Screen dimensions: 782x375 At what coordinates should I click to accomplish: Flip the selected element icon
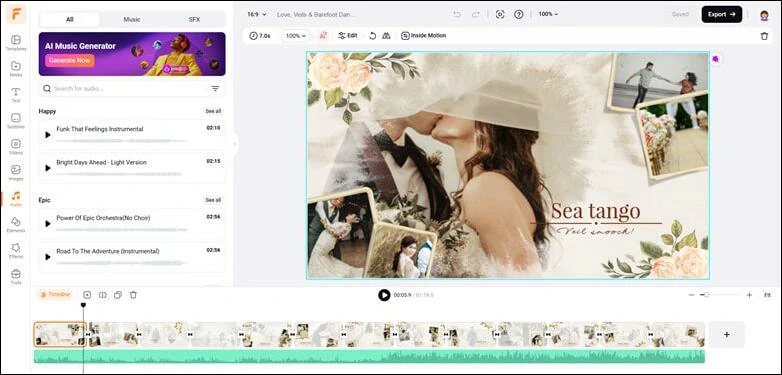tap(386, 36)
